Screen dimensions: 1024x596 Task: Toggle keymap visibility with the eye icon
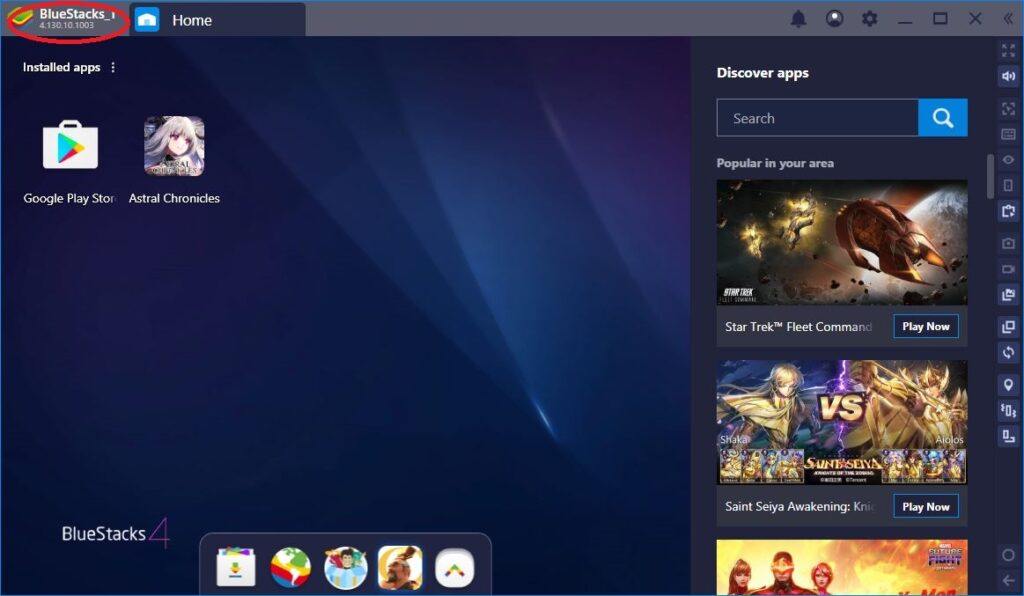pyautogui.click(x=1006, y=160)
